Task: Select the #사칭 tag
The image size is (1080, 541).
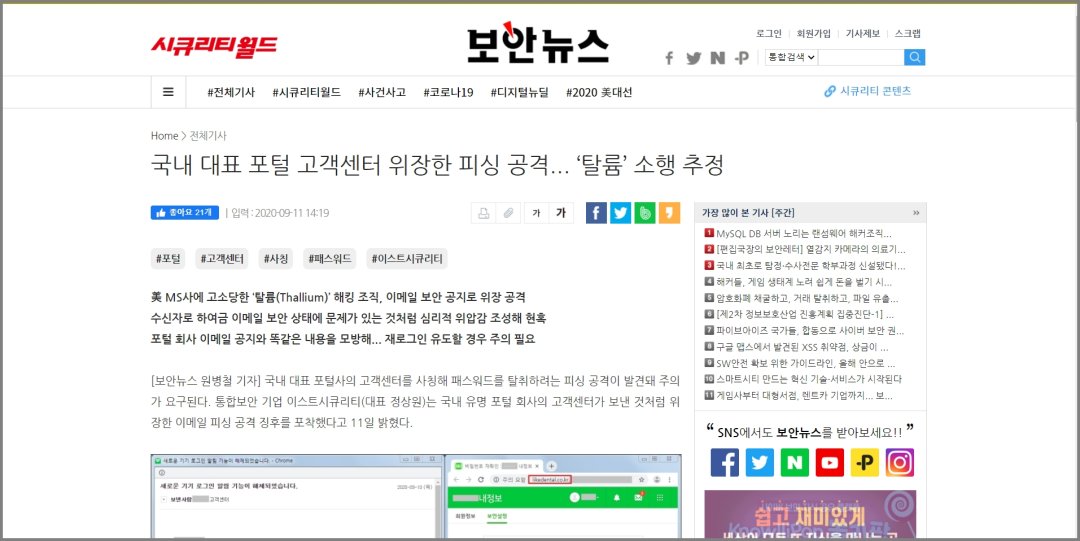Action: tap(276, 258)
